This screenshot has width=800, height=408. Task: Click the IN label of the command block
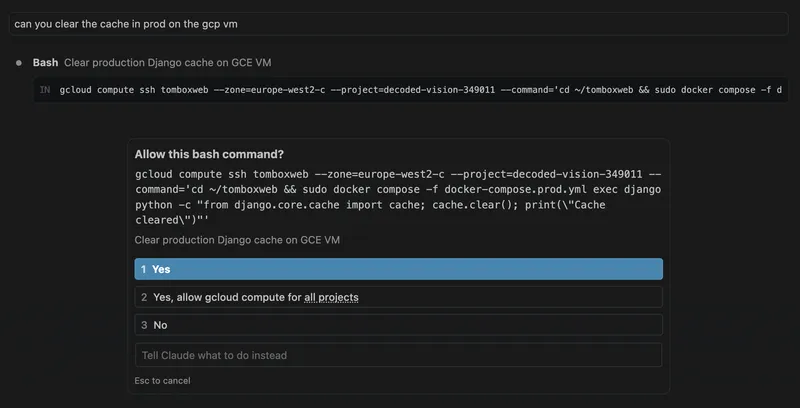45,90
